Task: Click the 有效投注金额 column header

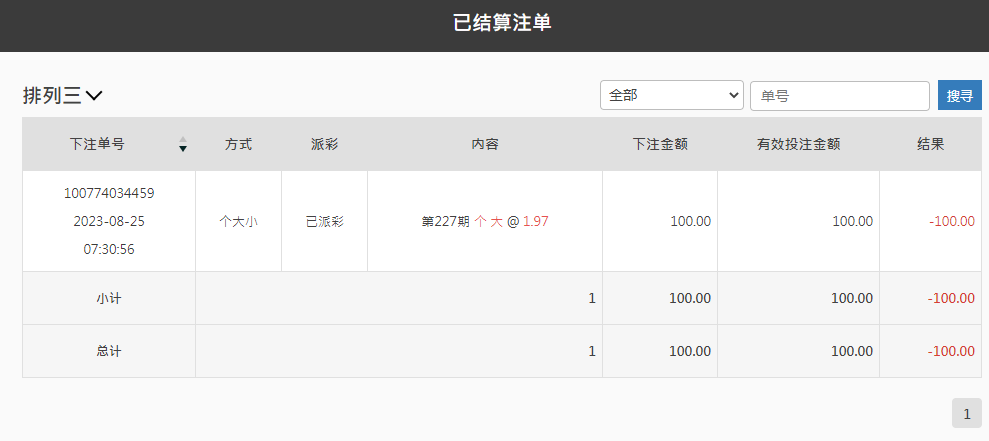Action: pos(798,144)
